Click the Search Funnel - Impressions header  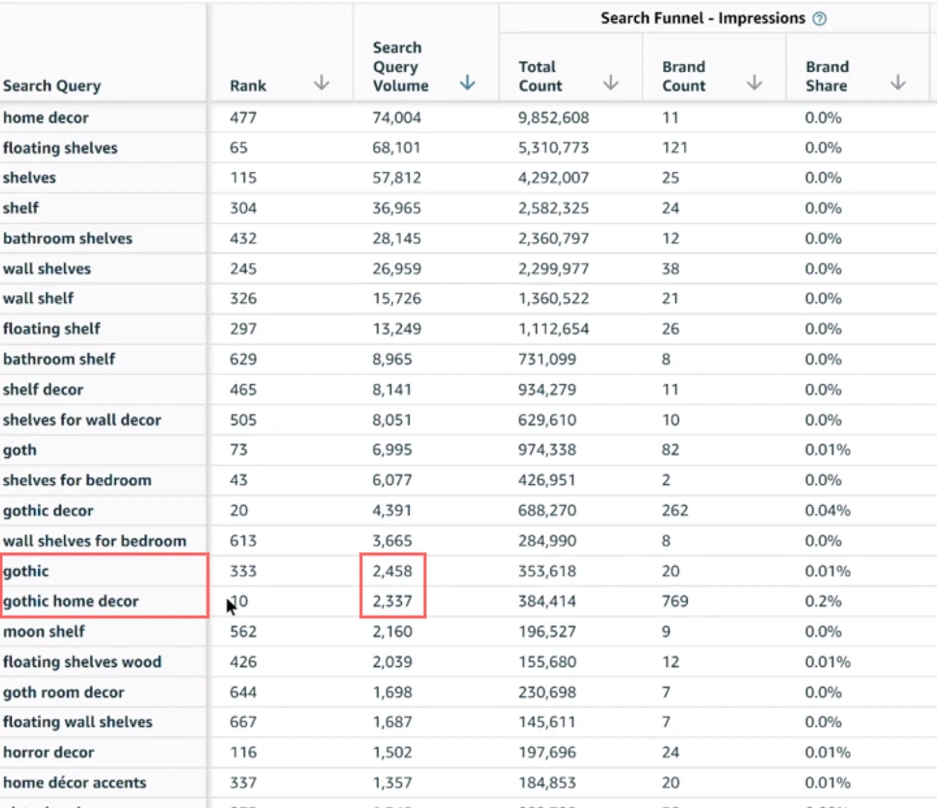pyautogui.click(x=702, y=19)
